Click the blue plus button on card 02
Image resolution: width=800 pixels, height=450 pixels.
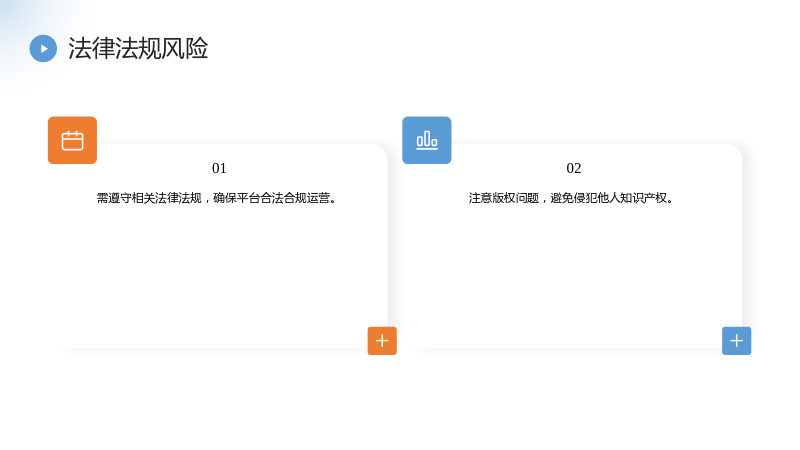click(736, 341)
